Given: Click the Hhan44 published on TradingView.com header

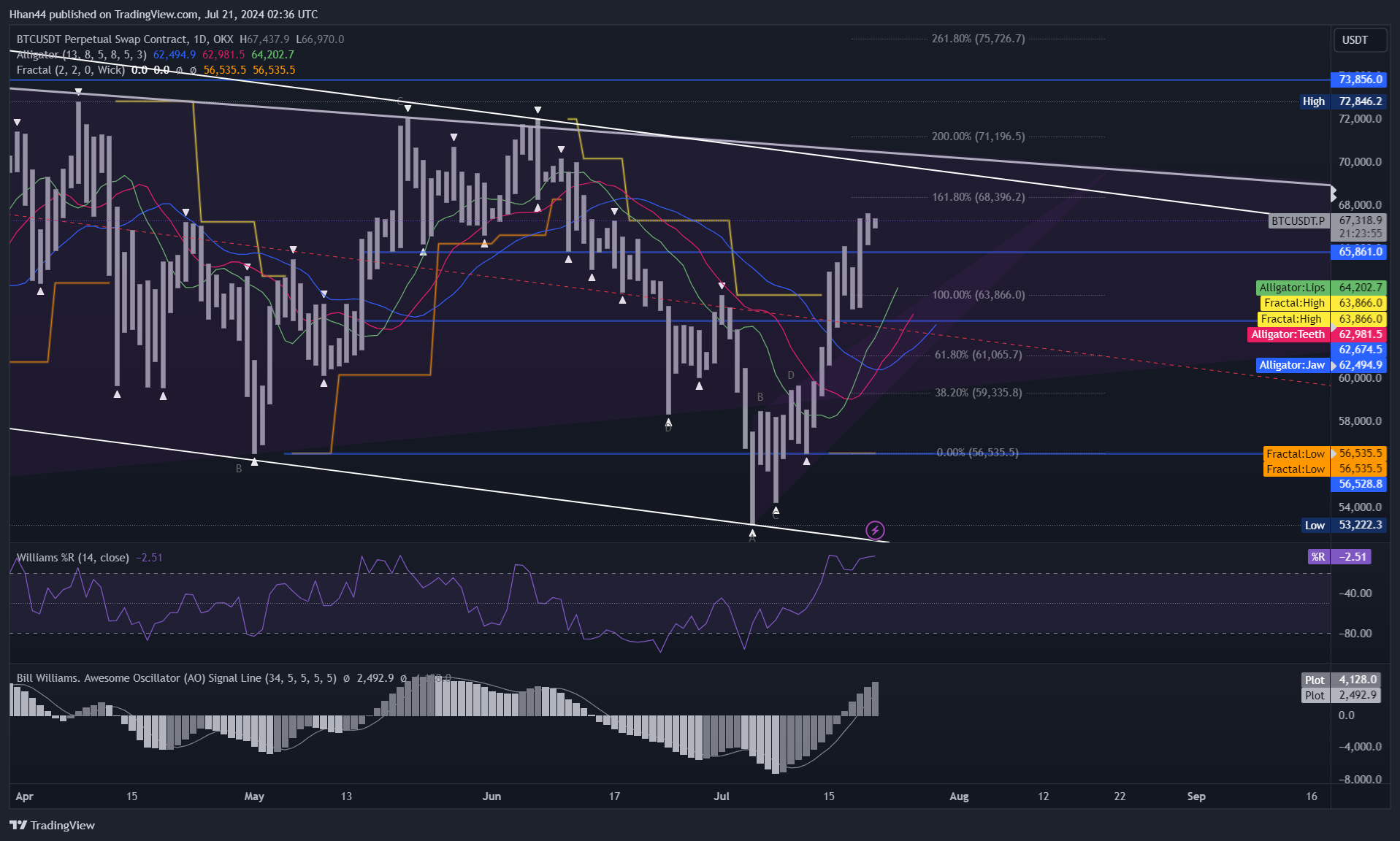Looking at the screenshot, I should (164, 14).
